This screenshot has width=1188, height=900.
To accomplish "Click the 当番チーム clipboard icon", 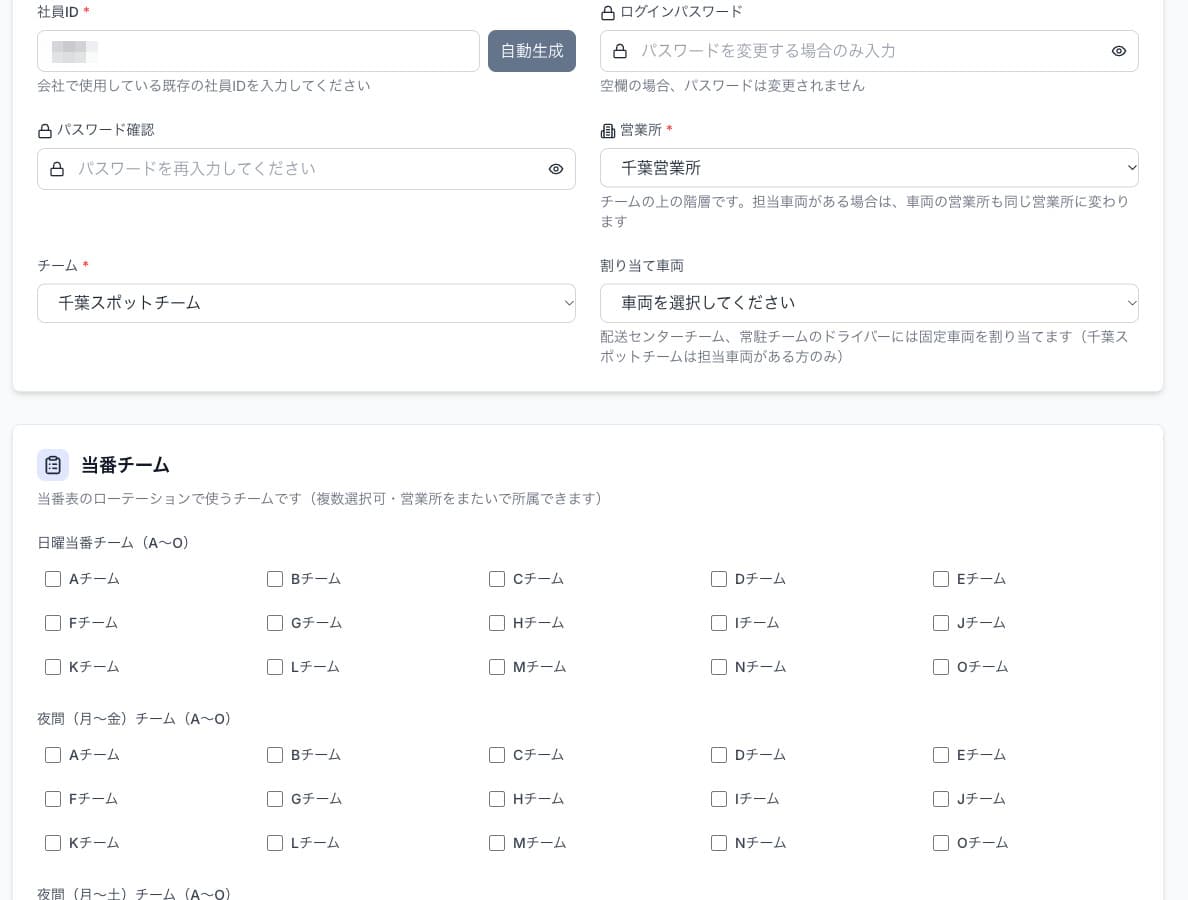I will 53,465.
